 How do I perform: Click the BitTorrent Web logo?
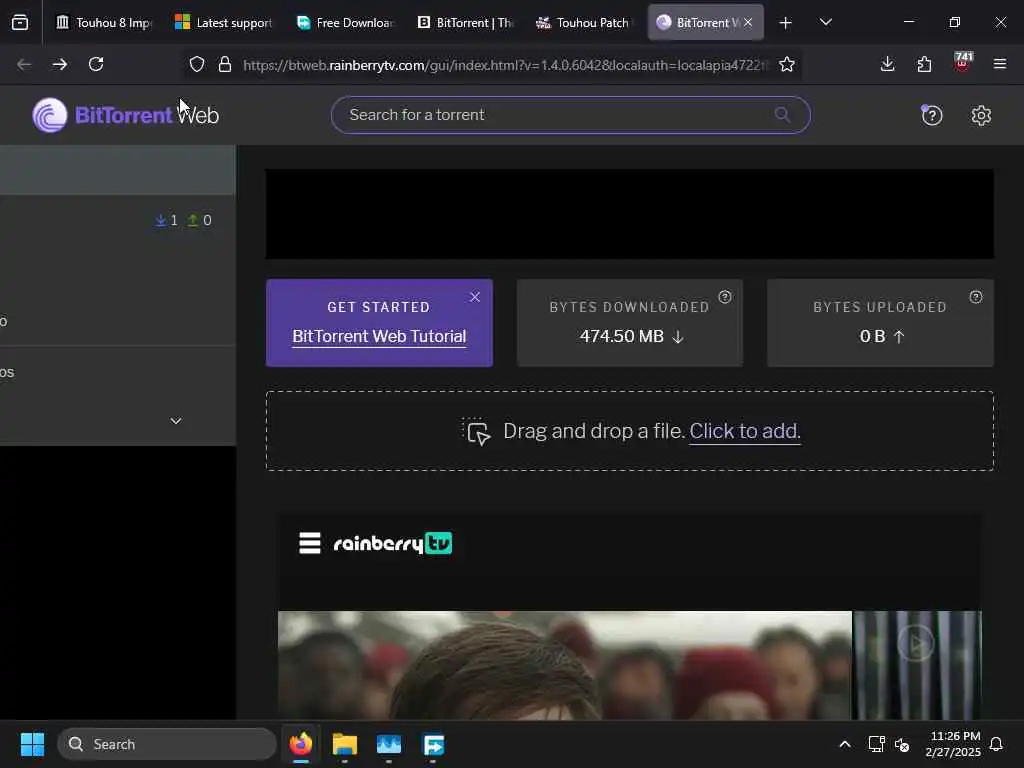point(125,115)
